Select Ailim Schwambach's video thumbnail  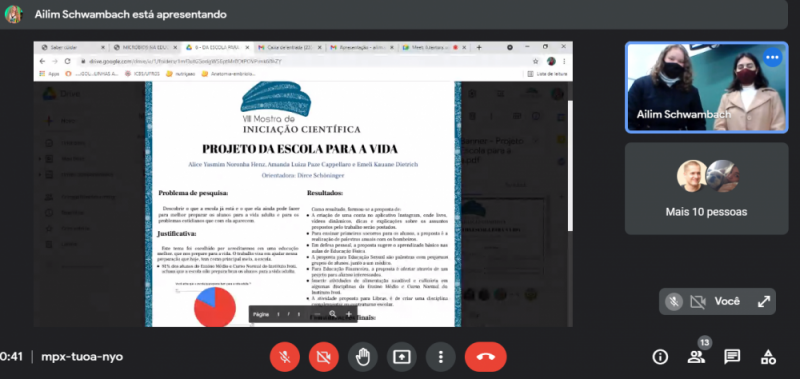707,87
